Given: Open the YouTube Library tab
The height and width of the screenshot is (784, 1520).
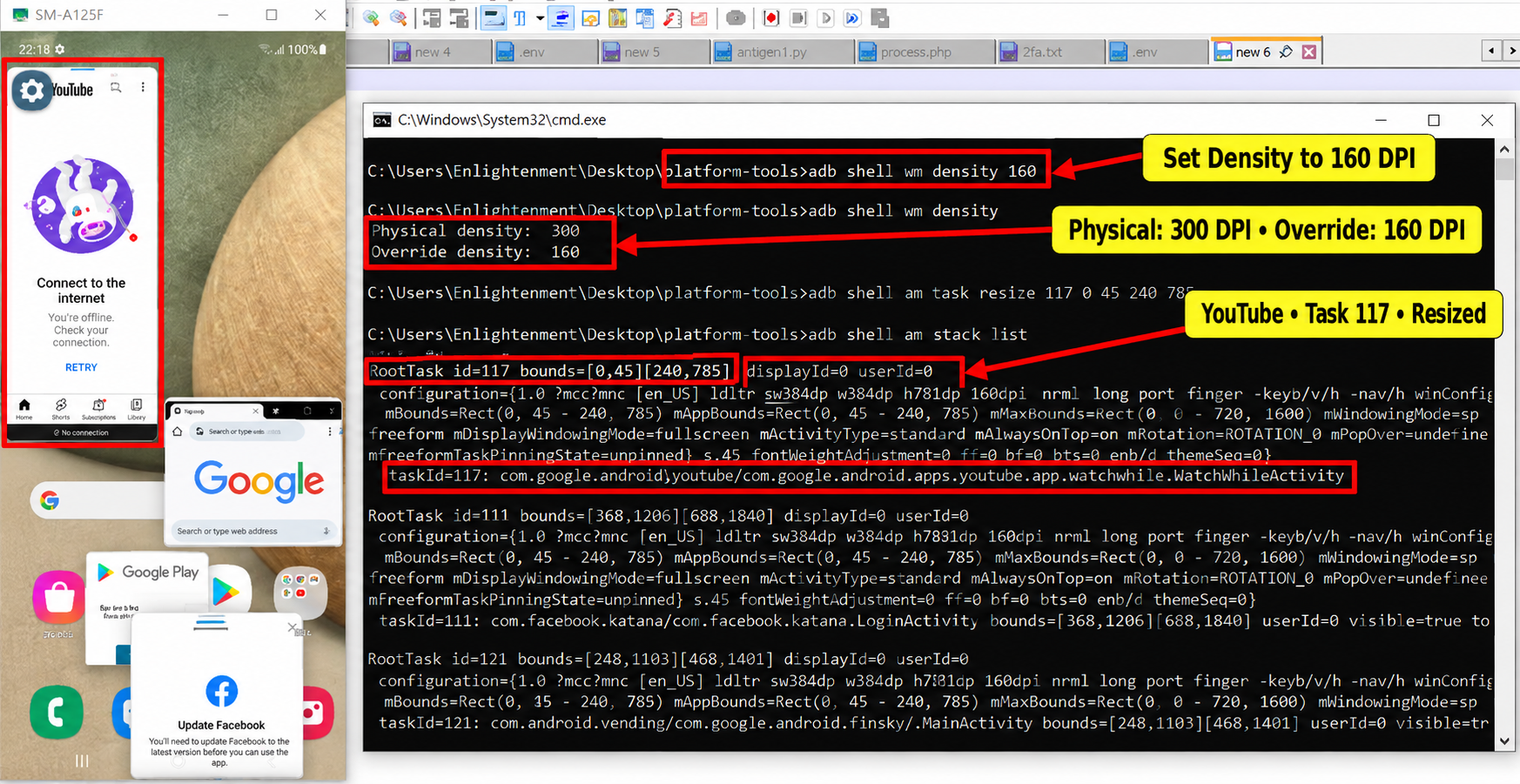Looking at the screenshot, I should 137,409.
